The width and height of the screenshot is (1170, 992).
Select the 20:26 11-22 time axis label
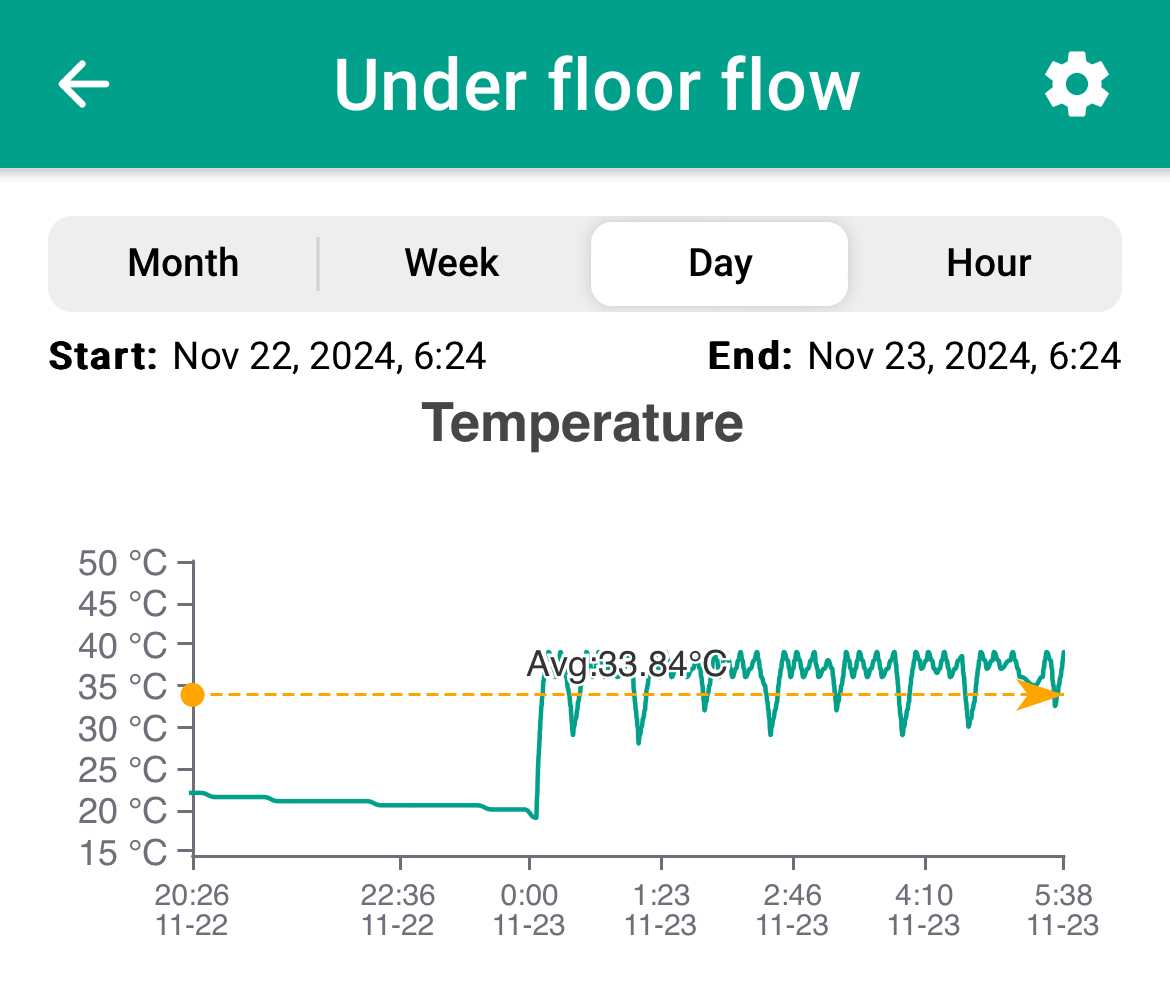(191, 909)
